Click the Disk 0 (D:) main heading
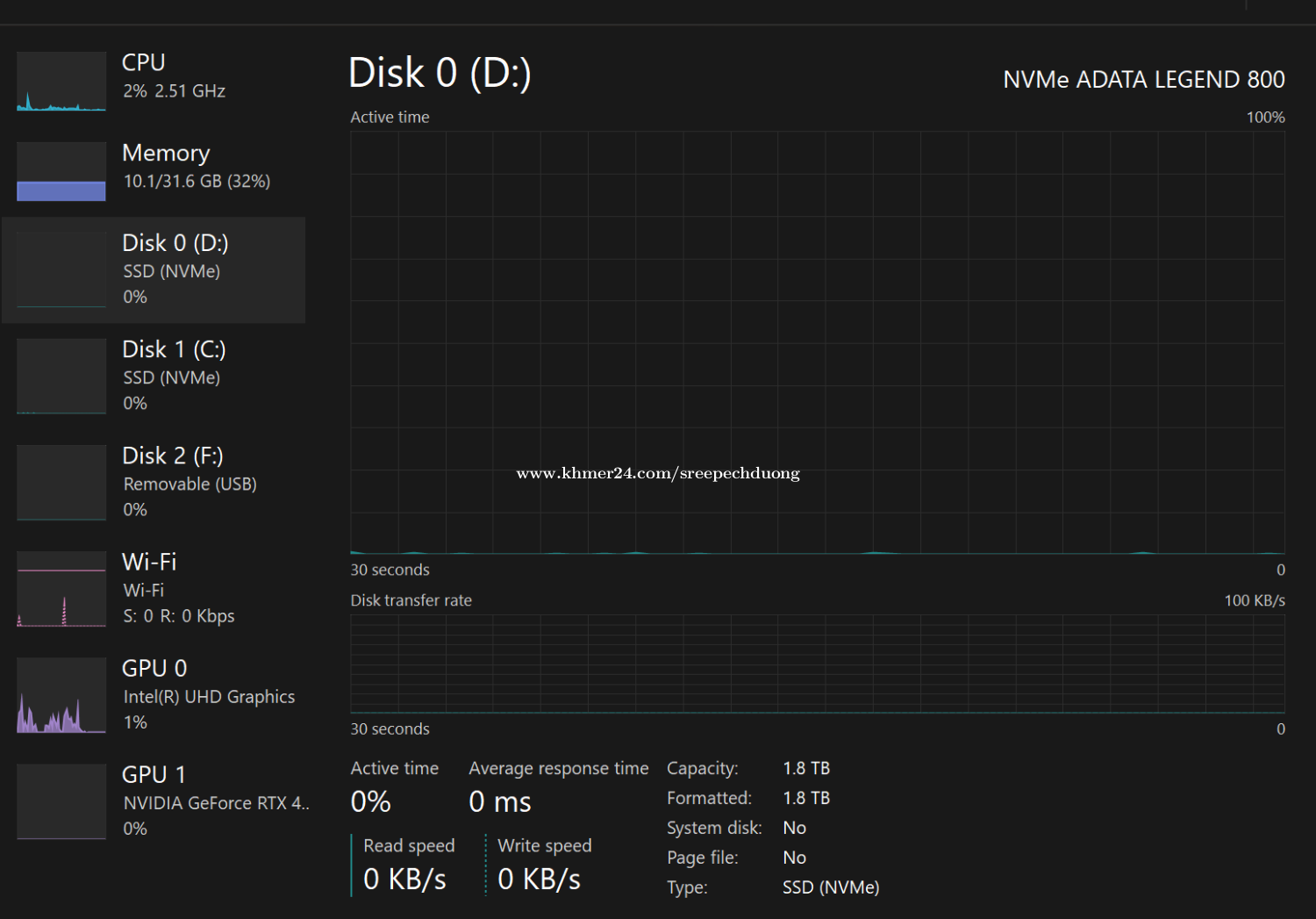Image resolution: width=1316 pixels, height=919 pixels. point(440,73)
